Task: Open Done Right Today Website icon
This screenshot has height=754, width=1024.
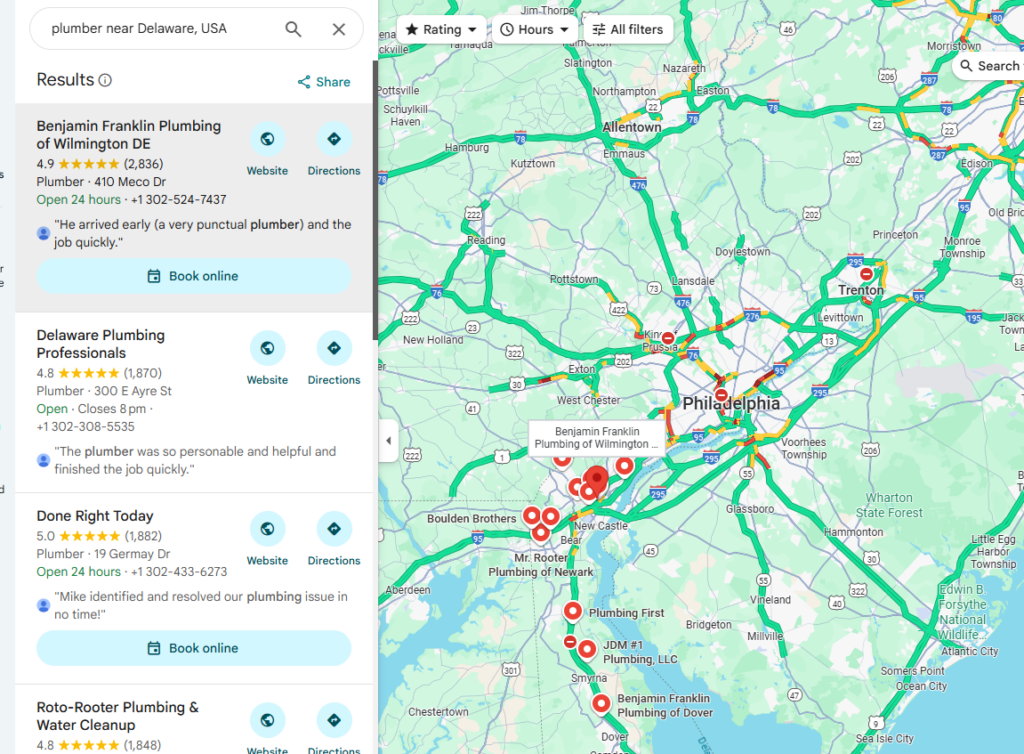Action: 267,529
